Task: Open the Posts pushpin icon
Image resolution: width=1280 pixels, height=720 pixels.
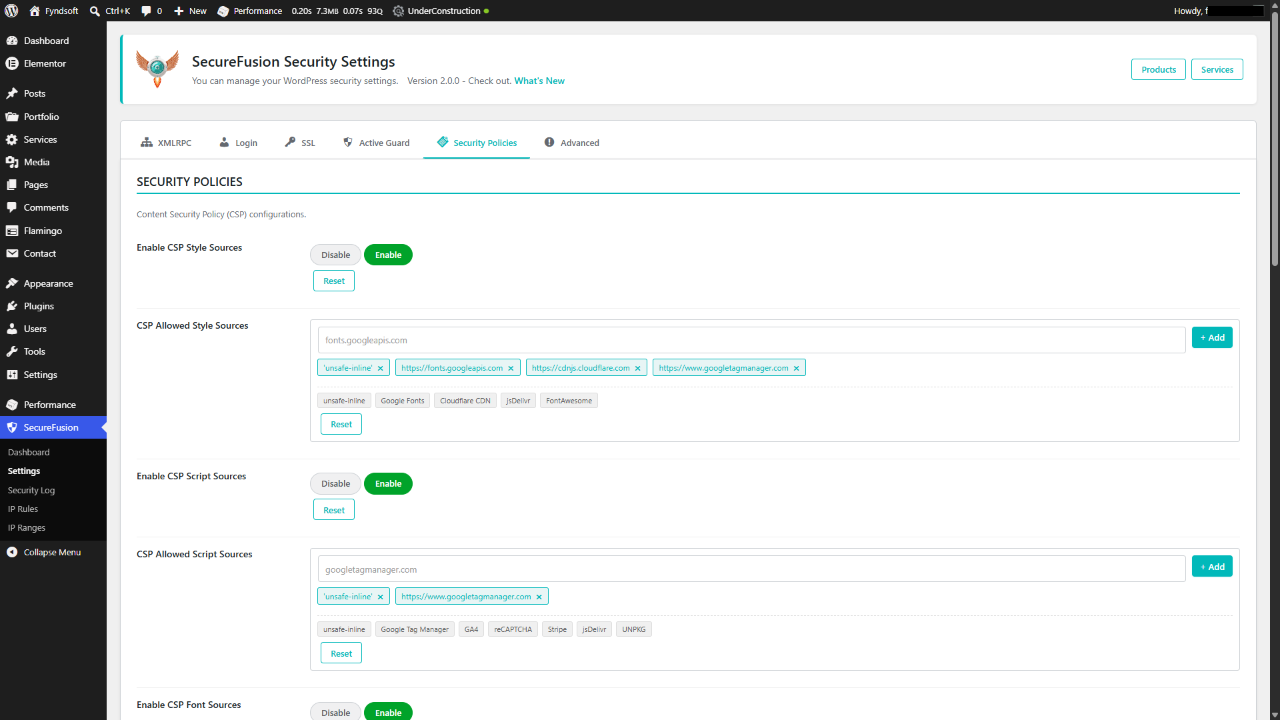Action: (x=12, y=93)
